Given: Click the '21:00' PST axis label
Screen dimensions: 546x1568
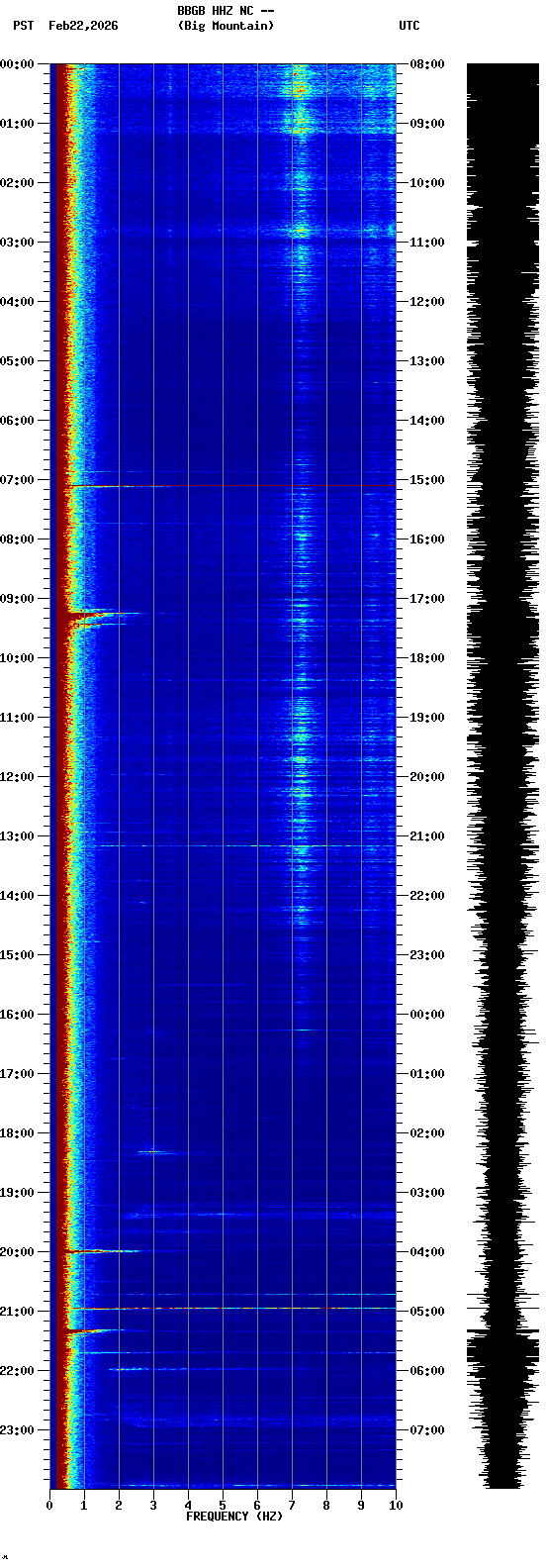Looking at the screenshot, I should coord(17,1312).
